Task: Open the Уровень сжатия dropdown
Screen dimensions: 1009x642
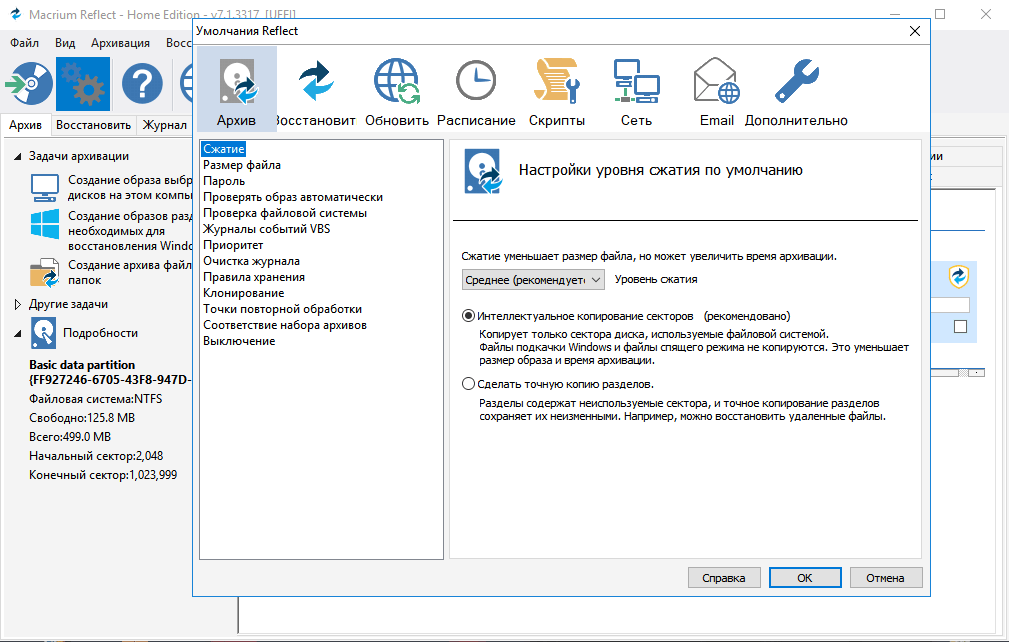Action: (533, 280)
